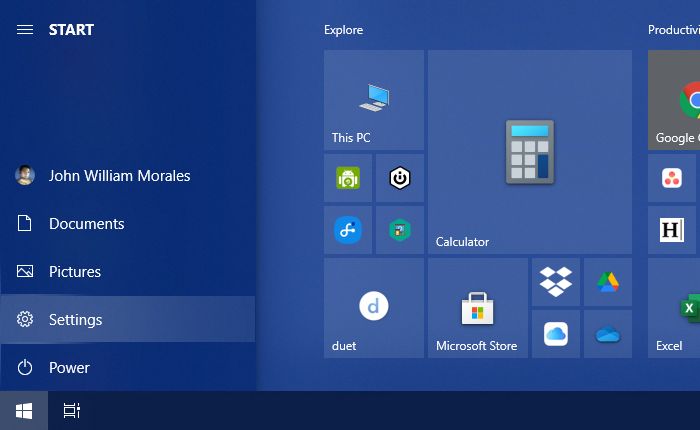Collapse the START hamburger menu
Image resolution: width=700 pixels, height=430 pixels.
coord(25,30)
